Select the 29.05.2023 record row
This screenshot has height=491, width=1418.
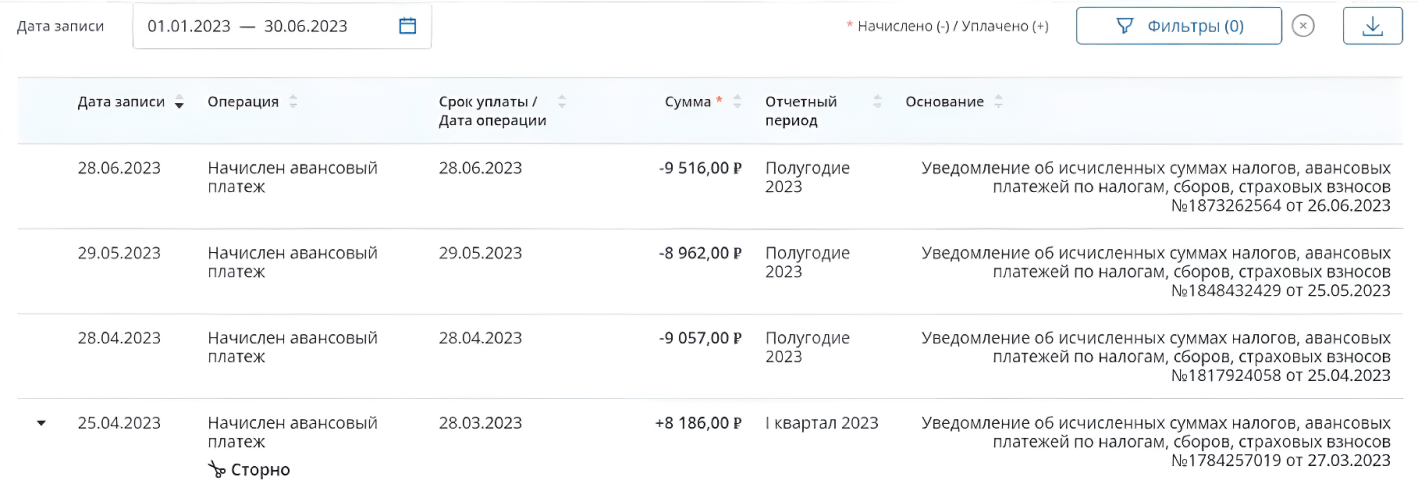[709, 272]
